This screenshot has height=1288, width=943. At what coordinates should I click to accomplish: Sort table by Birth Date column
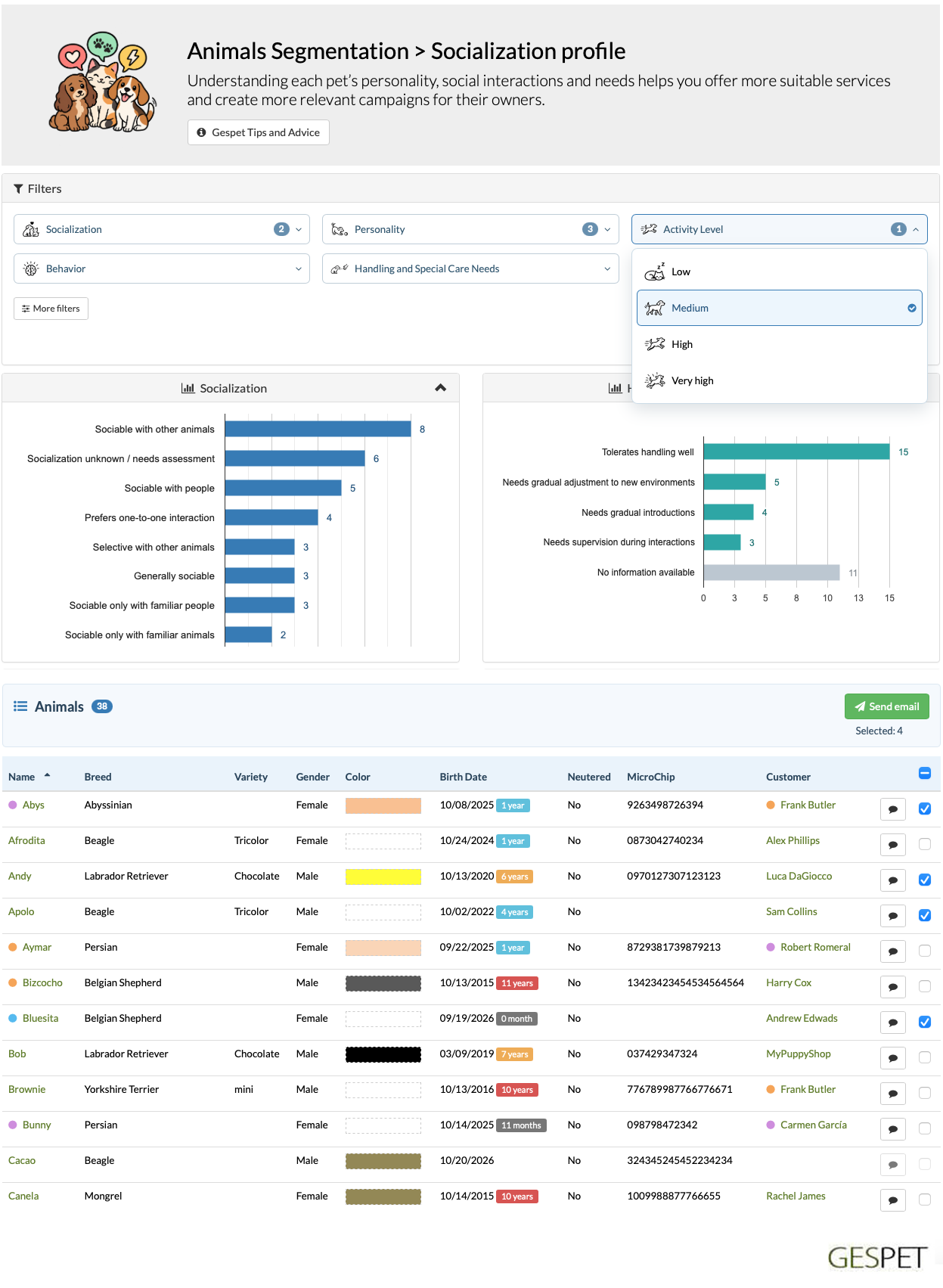coord(463,777)
